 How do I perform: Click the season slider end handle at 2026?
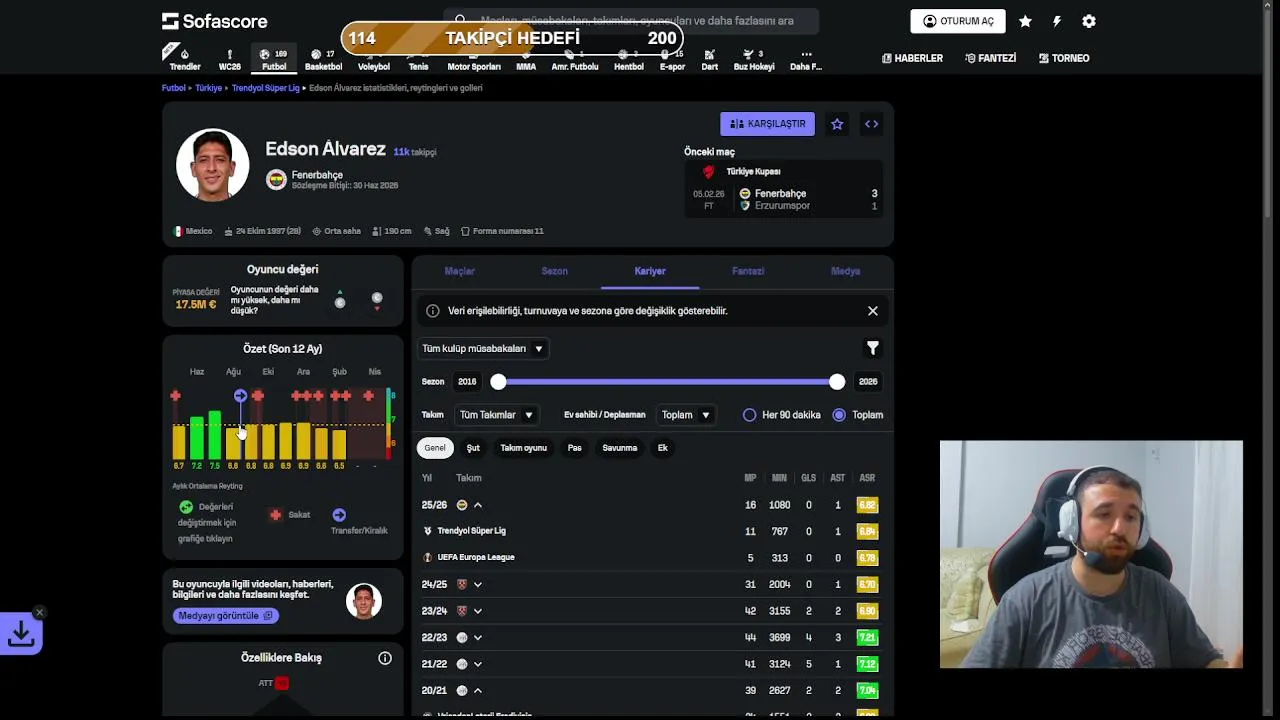click(x=837, y=381)
